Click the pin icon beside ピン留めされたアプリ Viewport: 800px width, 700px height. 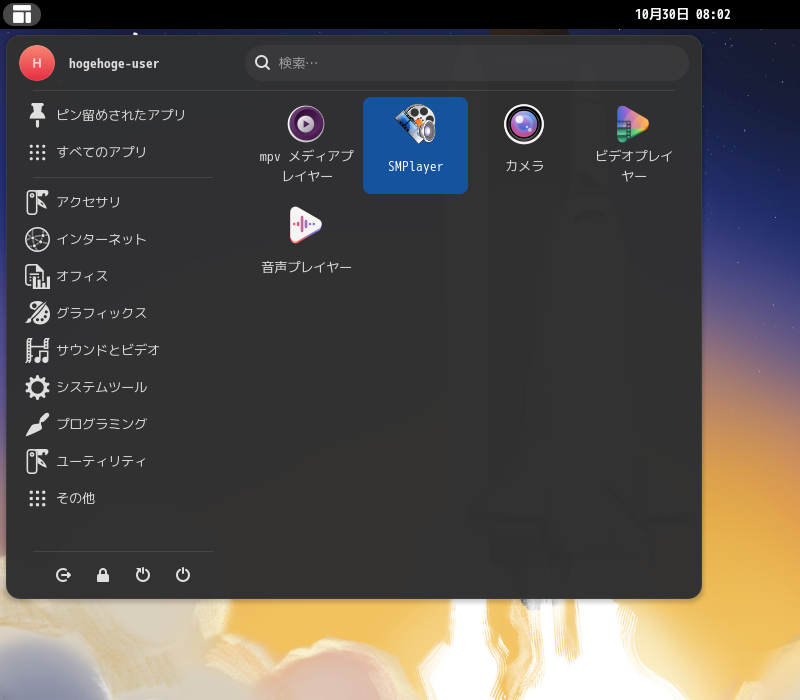pyautogui.click(x=37, y=115)
